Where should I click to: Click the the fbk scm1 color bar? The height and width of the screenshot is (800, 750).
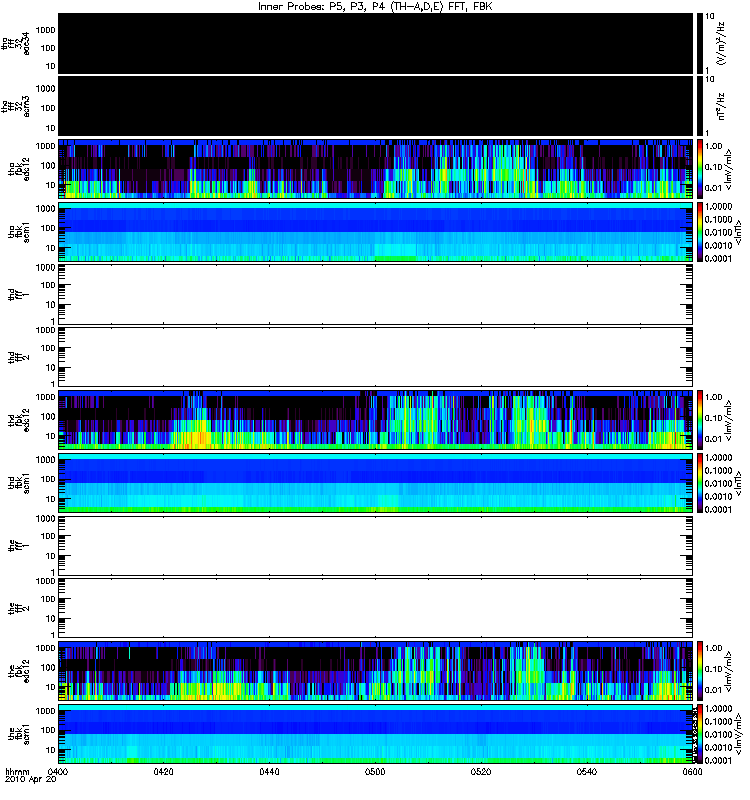[x=700, y=734]
